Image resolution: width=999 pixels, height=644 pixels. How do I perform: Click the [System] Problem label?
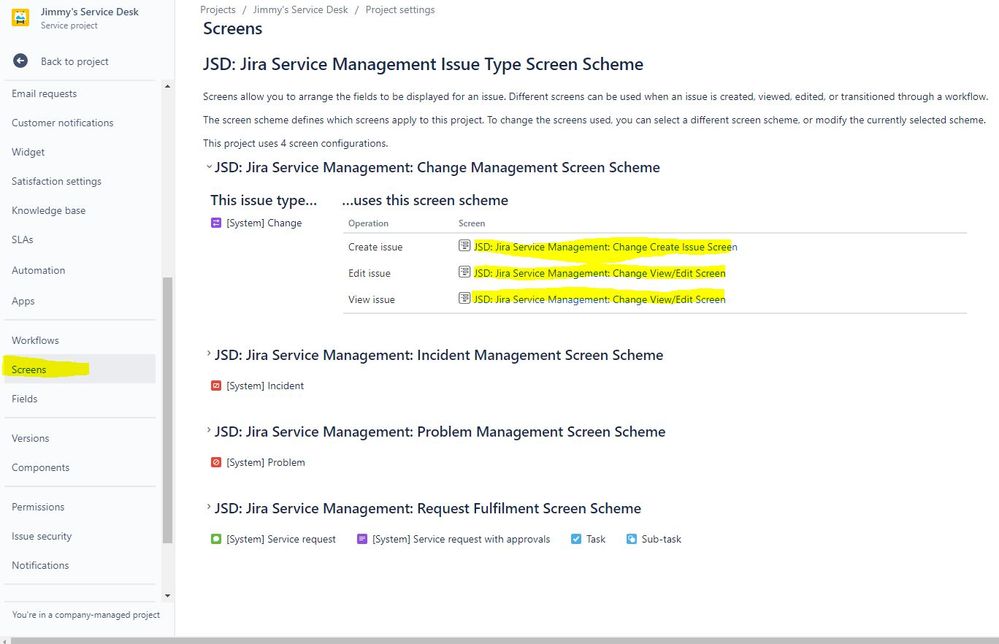[x=266, y=462]
